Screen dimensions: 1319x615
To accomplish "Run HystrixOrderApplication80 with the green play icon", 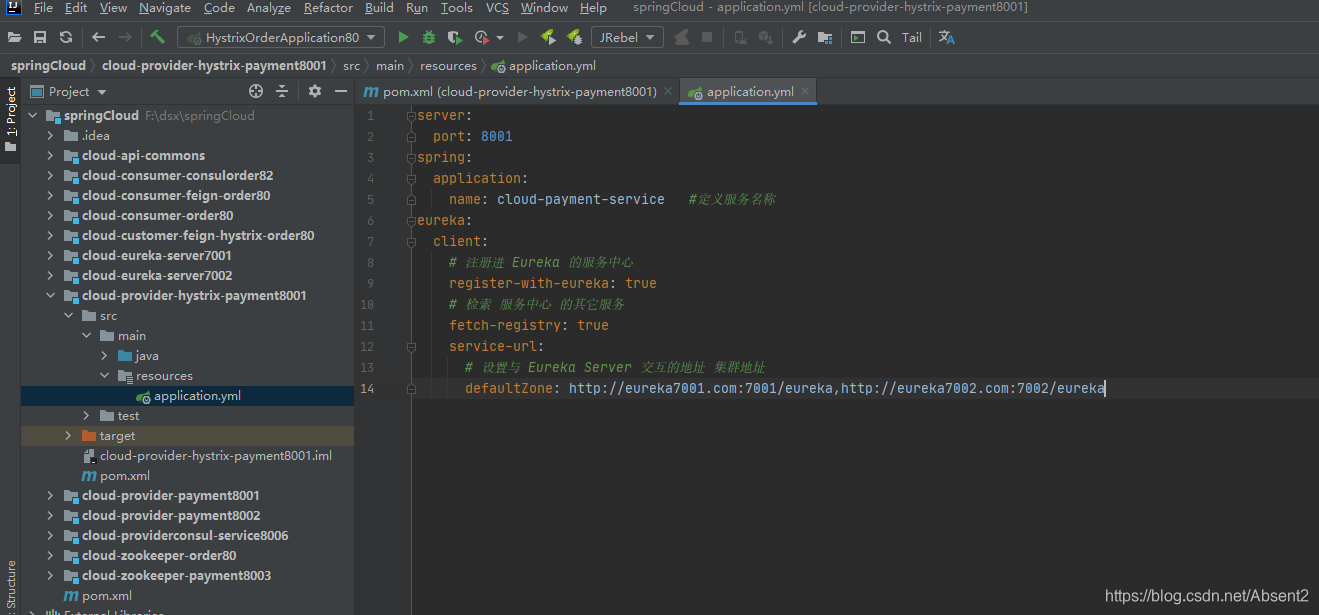I will coord(403,37).
